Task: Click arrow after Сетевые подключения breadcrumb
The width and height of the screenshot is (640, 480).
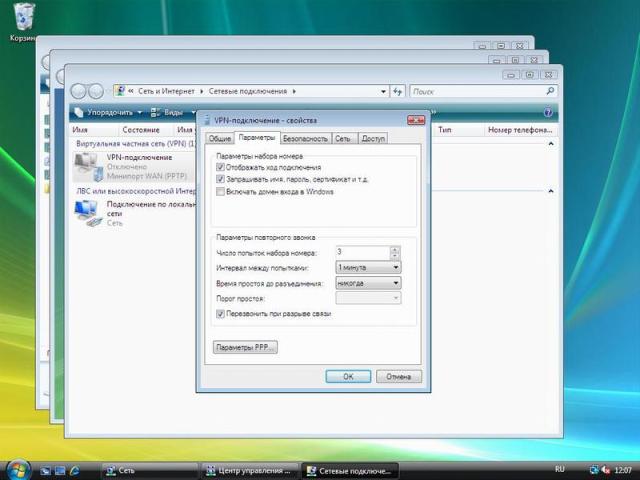Action: pyautogui.click(x=294, y=91)
